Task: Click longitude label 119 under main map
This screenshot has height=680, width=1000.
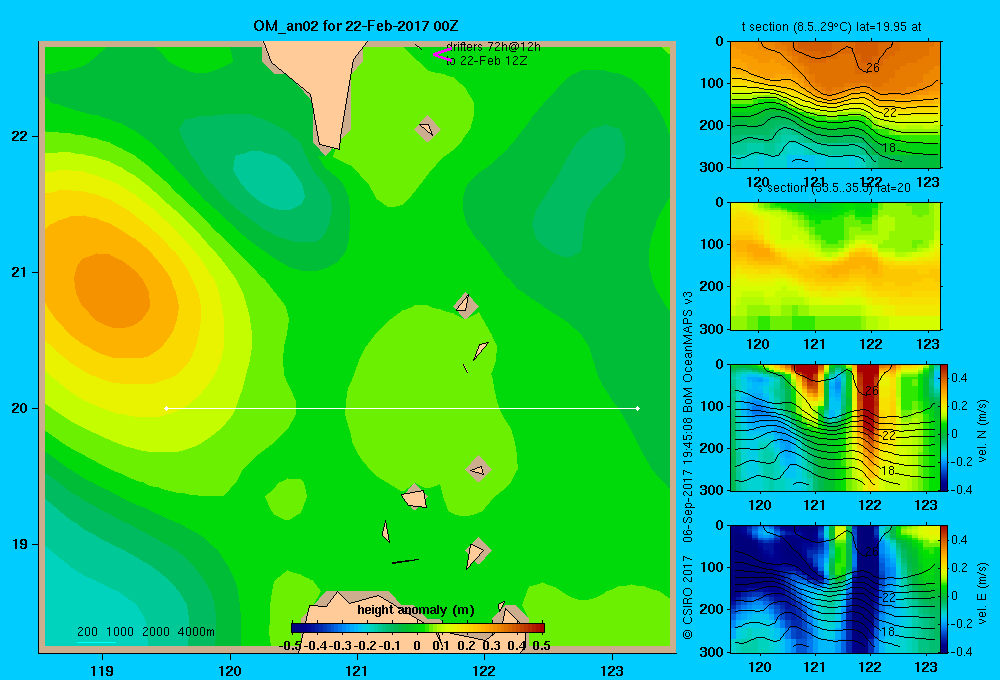Action: point(102,670)
